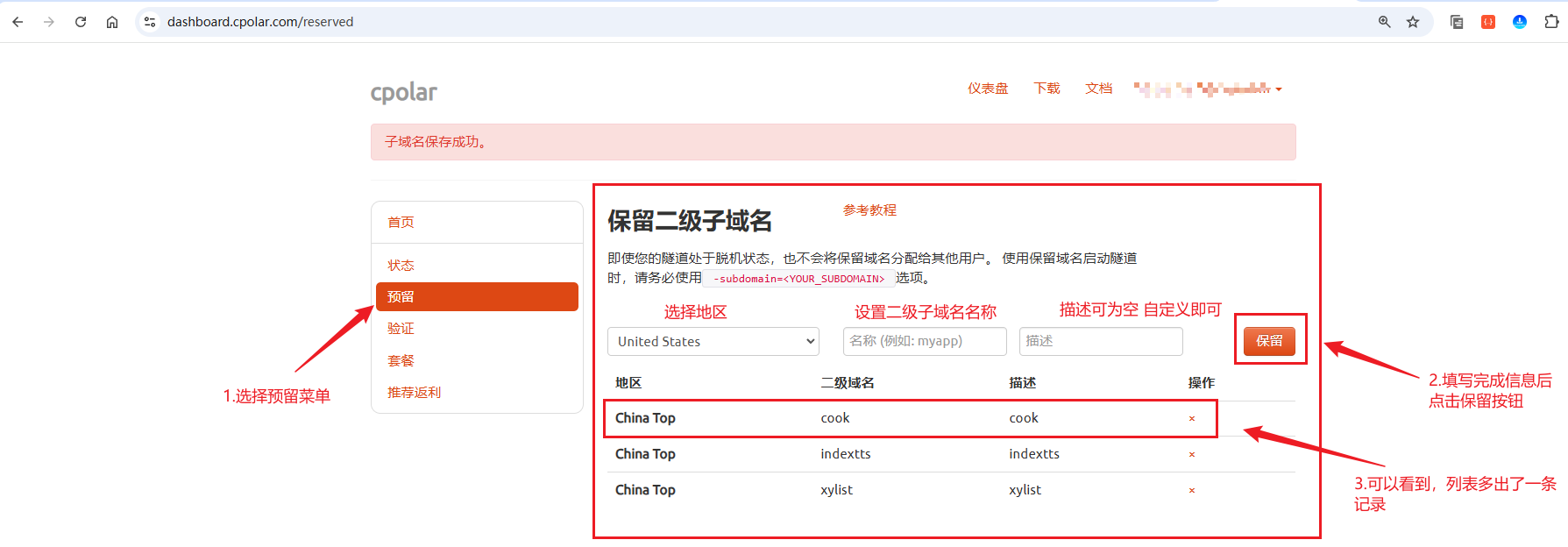Click the 描述 column header

(x=1022, y=383)
